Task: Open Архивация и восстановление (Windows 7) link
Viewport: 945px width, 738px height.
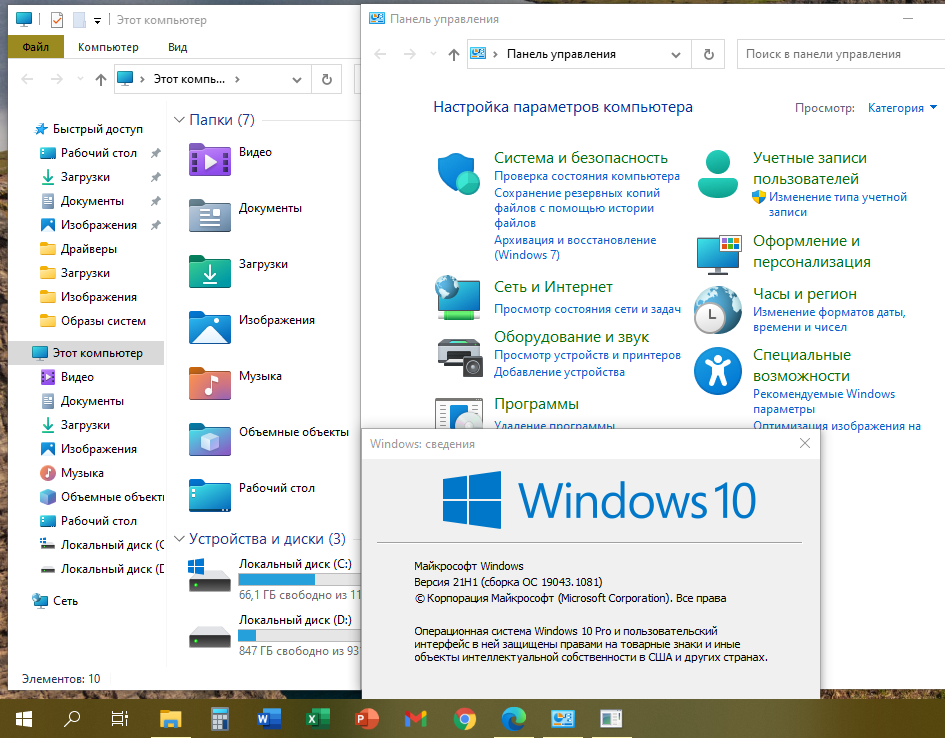Action: point(575,247)
